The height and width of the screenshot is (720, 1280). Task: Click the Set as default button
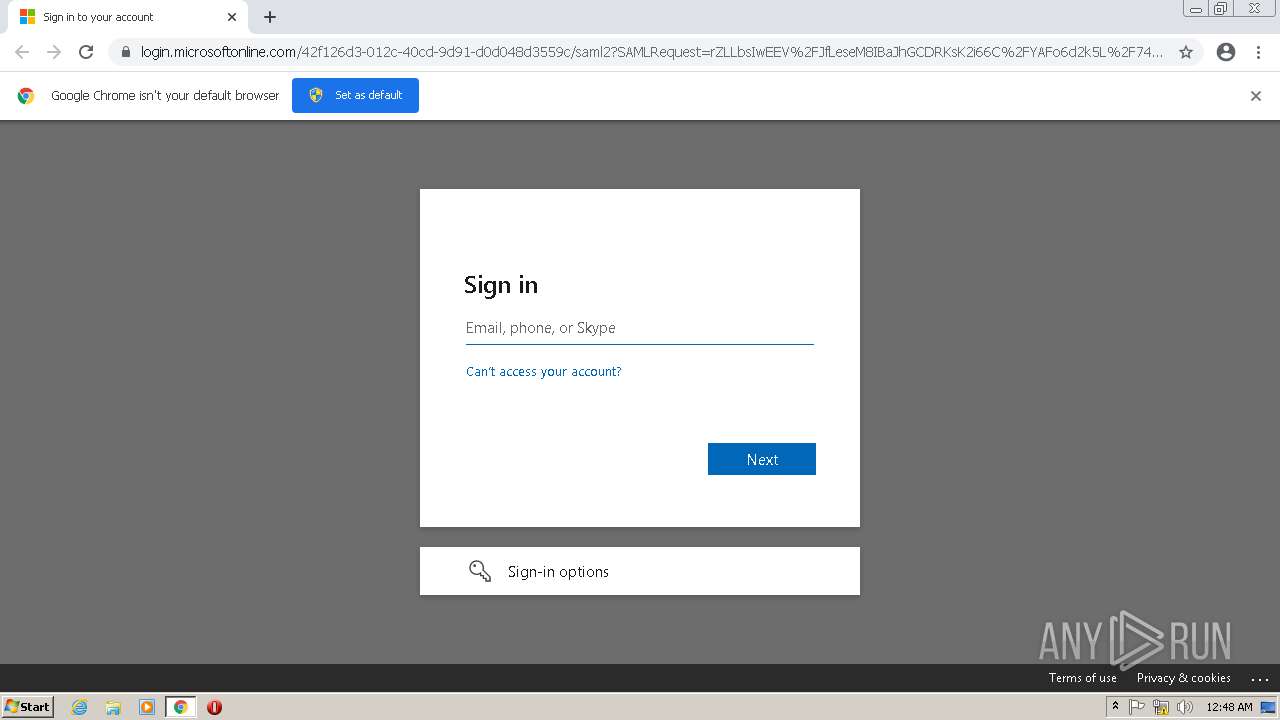355,95
